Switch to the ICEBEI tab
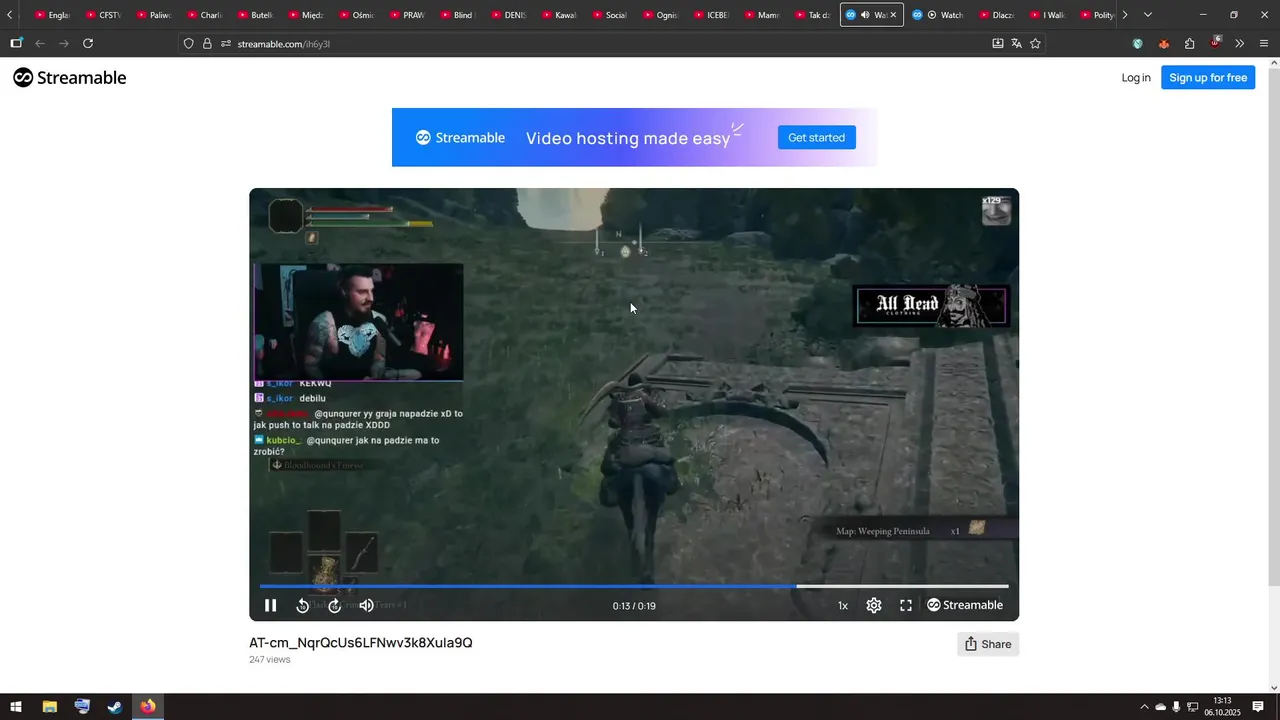The width and height of the screenshot is (1280, 720). (x=711, y=15)
